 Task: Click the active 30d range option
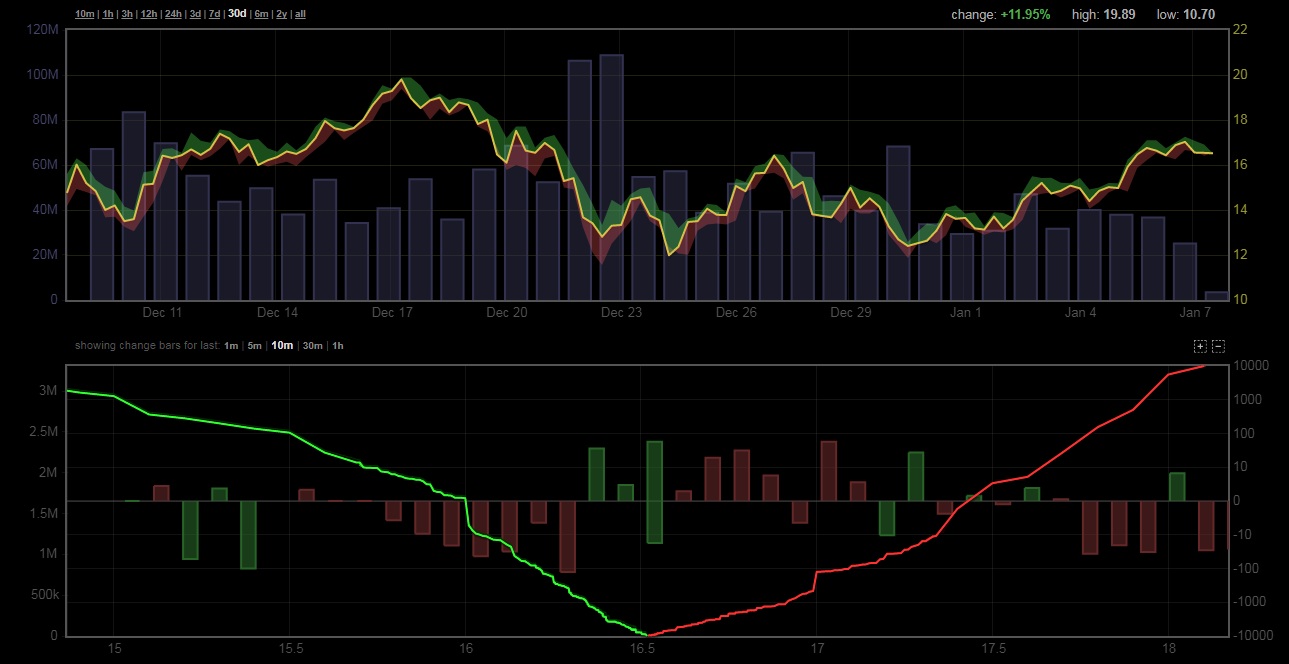point(237,14)
